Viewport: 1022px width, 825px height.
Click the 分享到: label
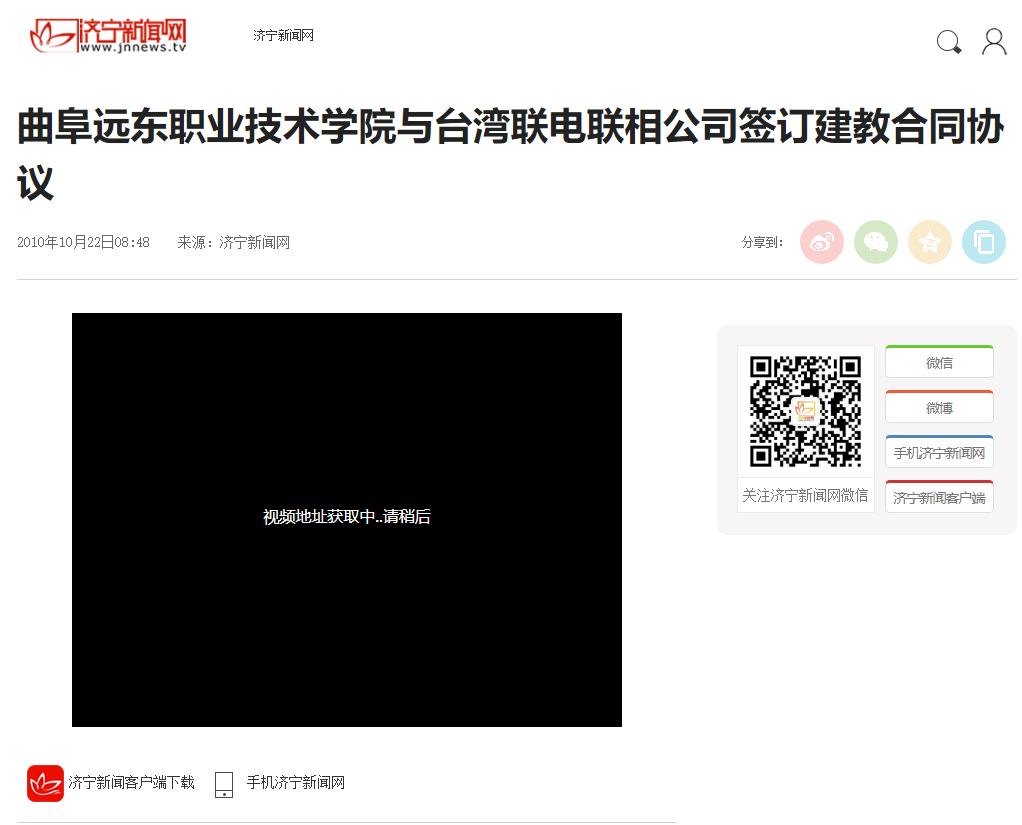pos(763,242)
